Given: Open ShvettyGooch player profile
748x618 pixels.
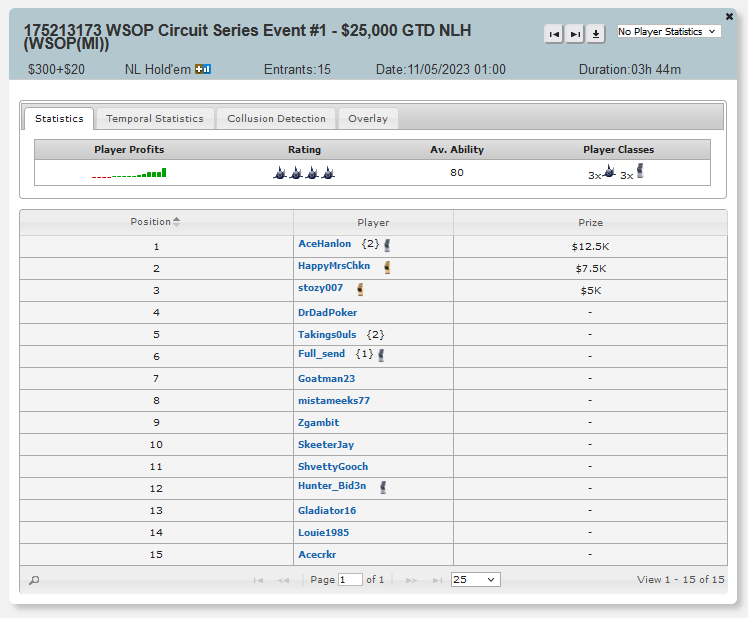Looking at the screenshot, I should click(x=333, y=466).
